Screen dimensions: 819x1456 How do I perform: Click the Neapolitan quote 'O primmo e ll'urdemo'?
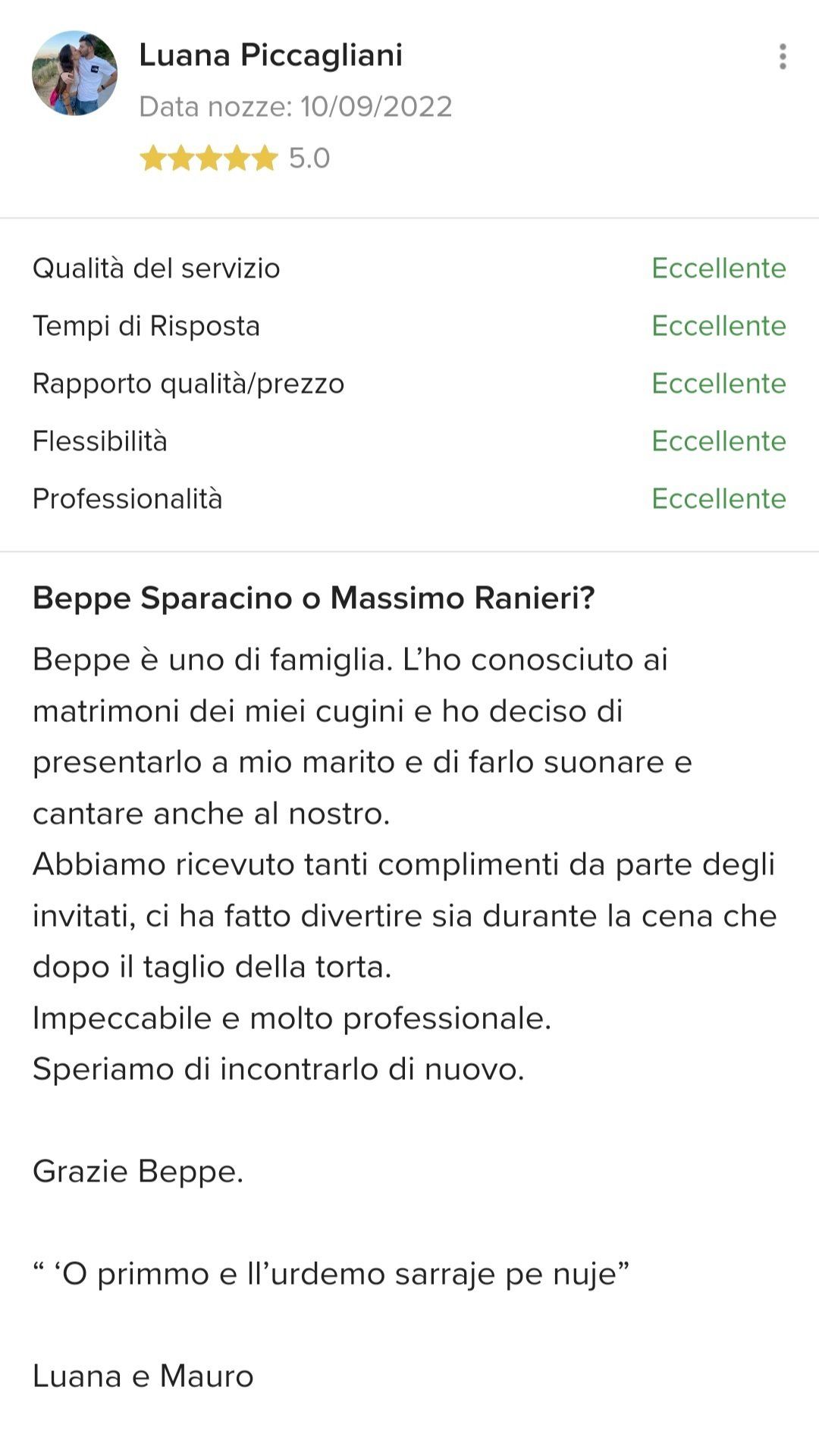coord(331,1274)
